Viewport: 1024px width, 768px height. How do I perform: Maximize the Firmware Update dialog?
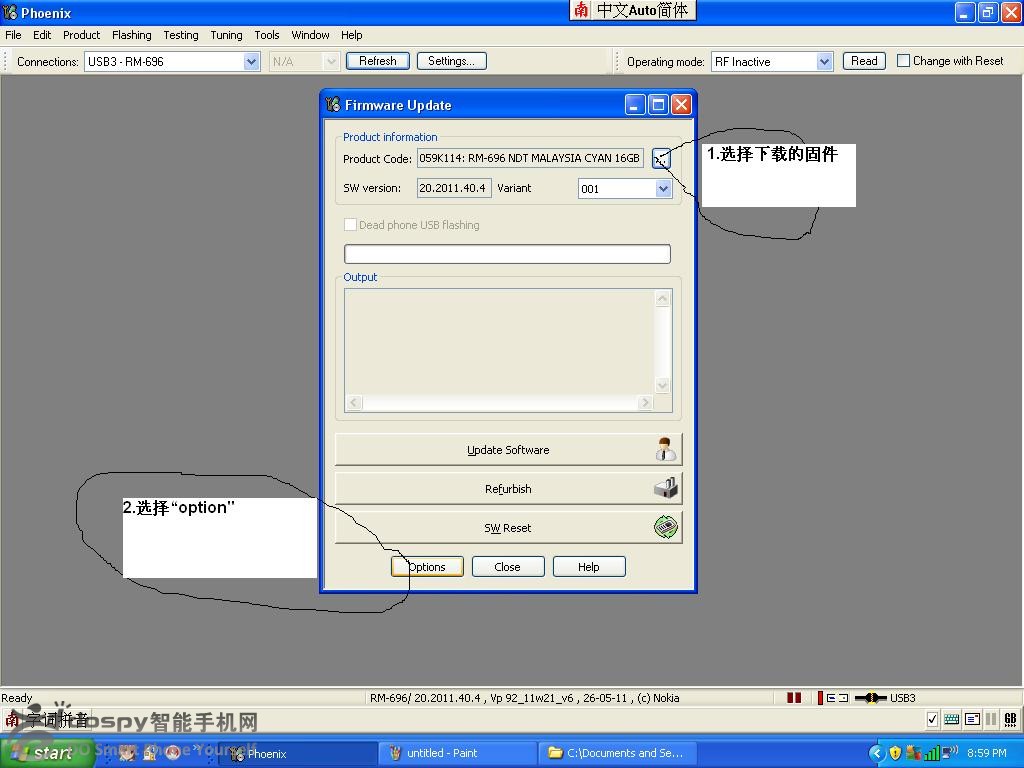658,104
